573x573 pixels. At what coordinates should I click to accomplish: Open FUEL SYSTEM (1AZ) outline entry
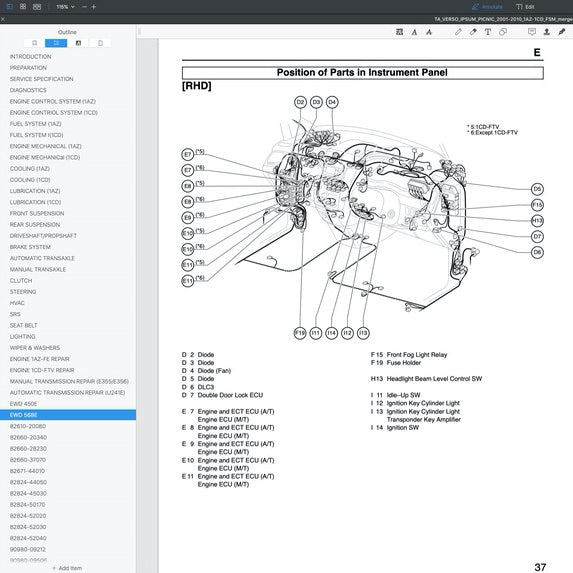(x=35, y=124)
